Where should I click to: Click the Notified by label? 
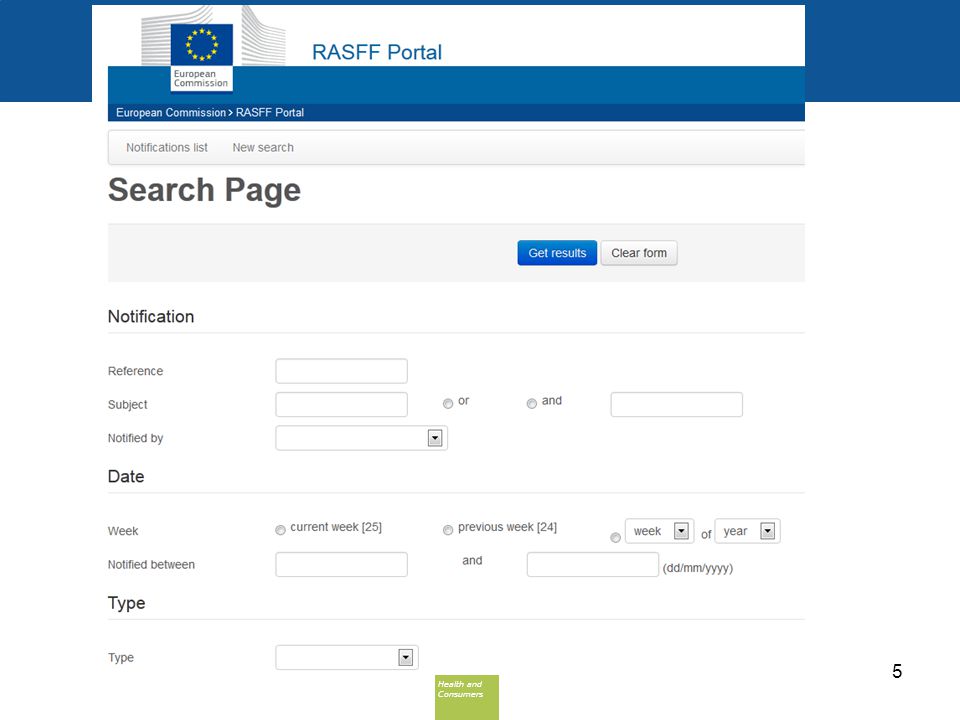click(x=135, y=438)
